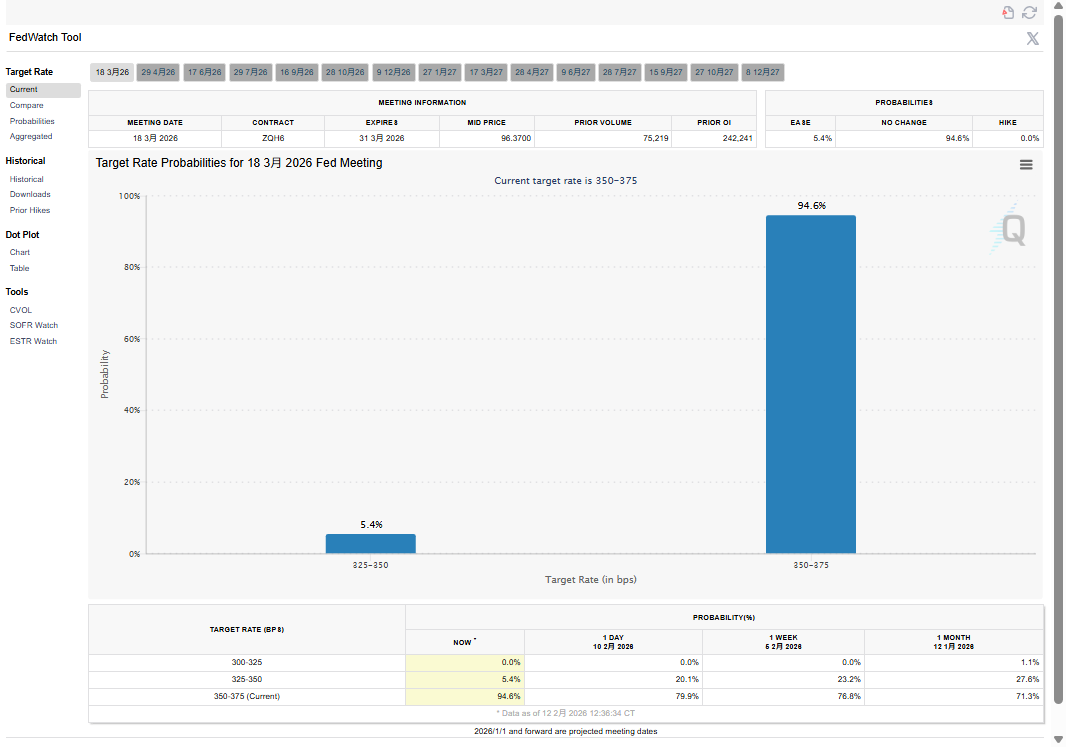Open Downloads under Historical

pos(30,194)
